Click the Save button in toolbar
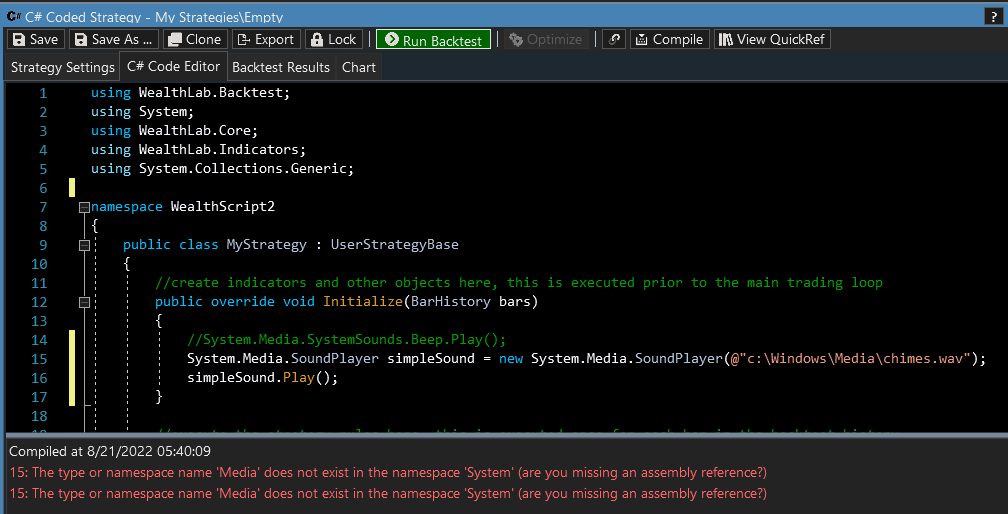Viewport: 1008px width, 514px height. point(35,39)
